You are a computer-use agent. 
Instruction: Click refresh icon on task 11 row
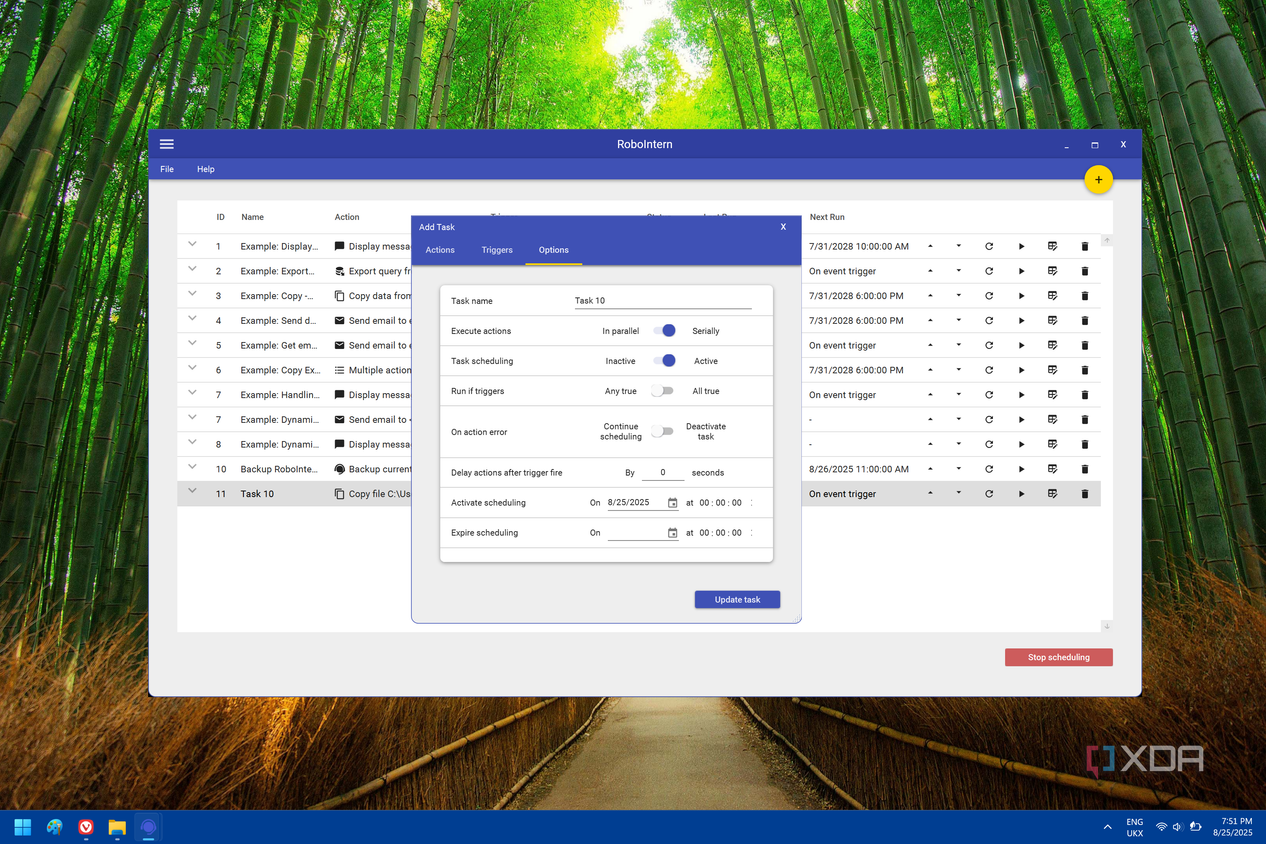pos(989,494)
